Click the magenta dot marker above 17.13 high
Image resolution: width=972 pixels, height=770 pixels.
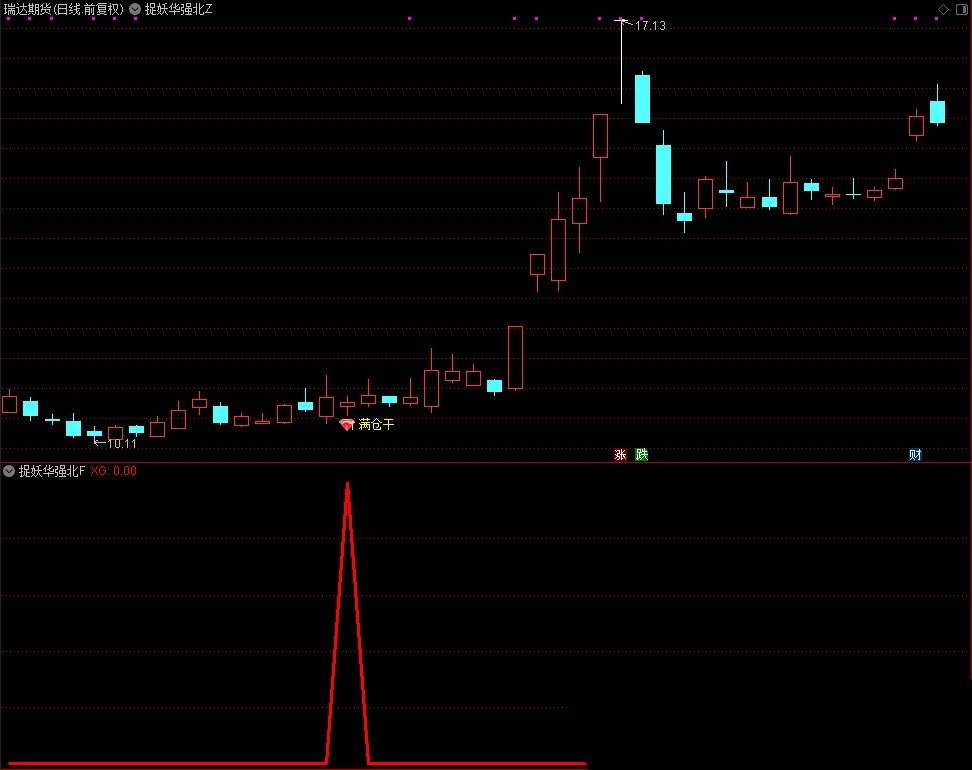pyautogui.click(x=621, y=19)
